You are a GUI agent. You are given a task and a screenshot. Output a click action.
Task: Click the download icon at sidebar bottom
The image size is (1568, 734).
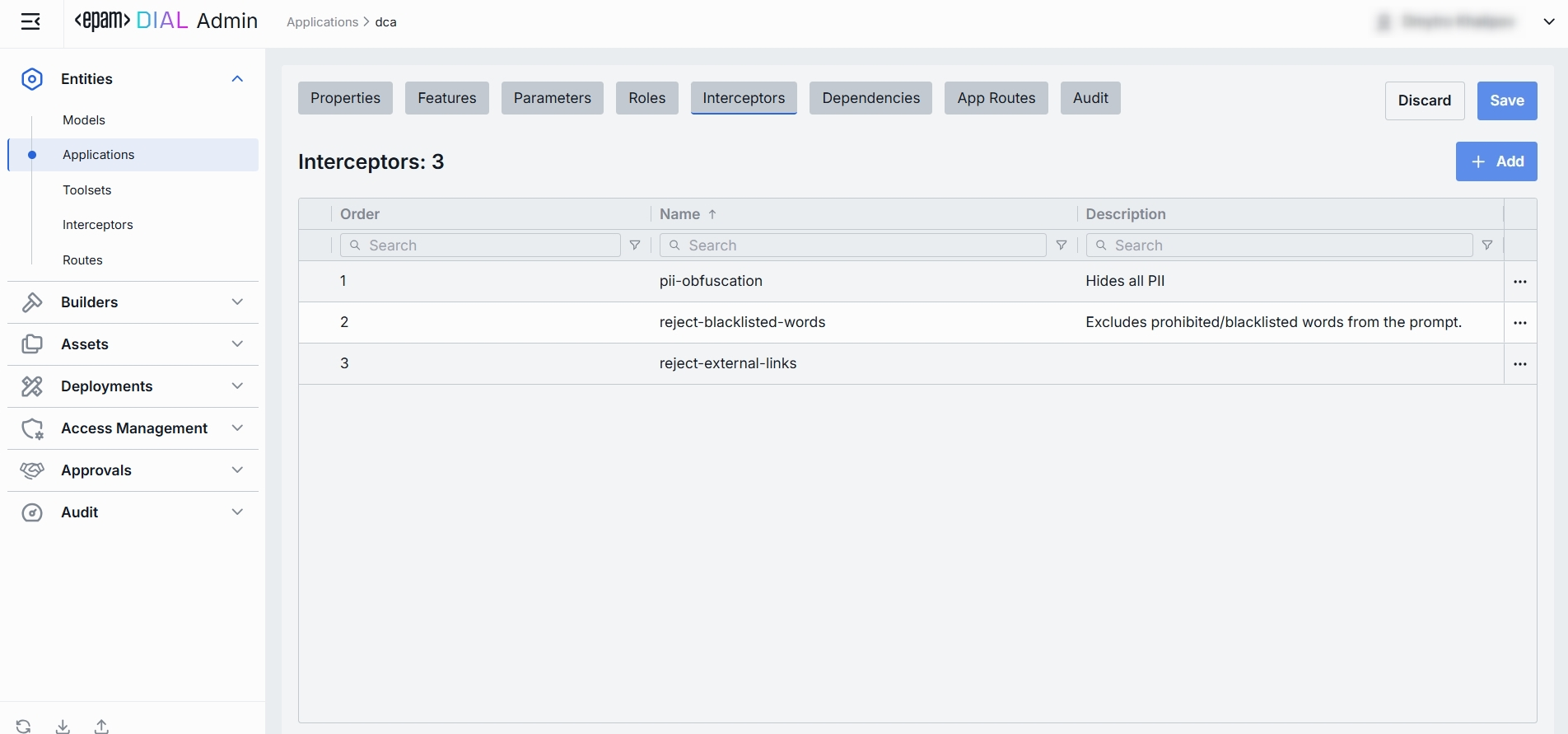pos(63,726)
